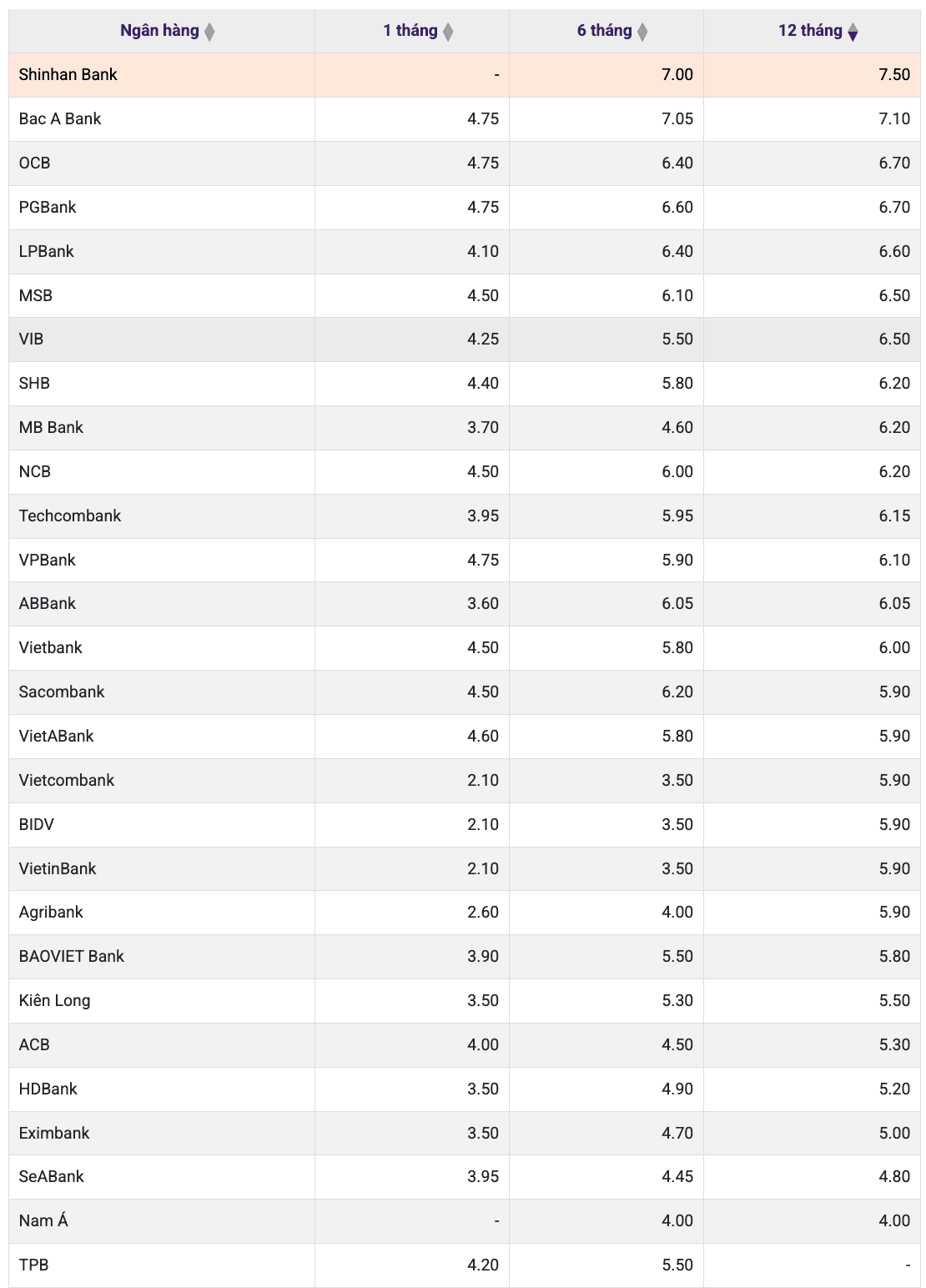This screenshot has height=1288, width=926.
Task: Select the highlighted Shinhan Bank row
Action: [465, 75]
